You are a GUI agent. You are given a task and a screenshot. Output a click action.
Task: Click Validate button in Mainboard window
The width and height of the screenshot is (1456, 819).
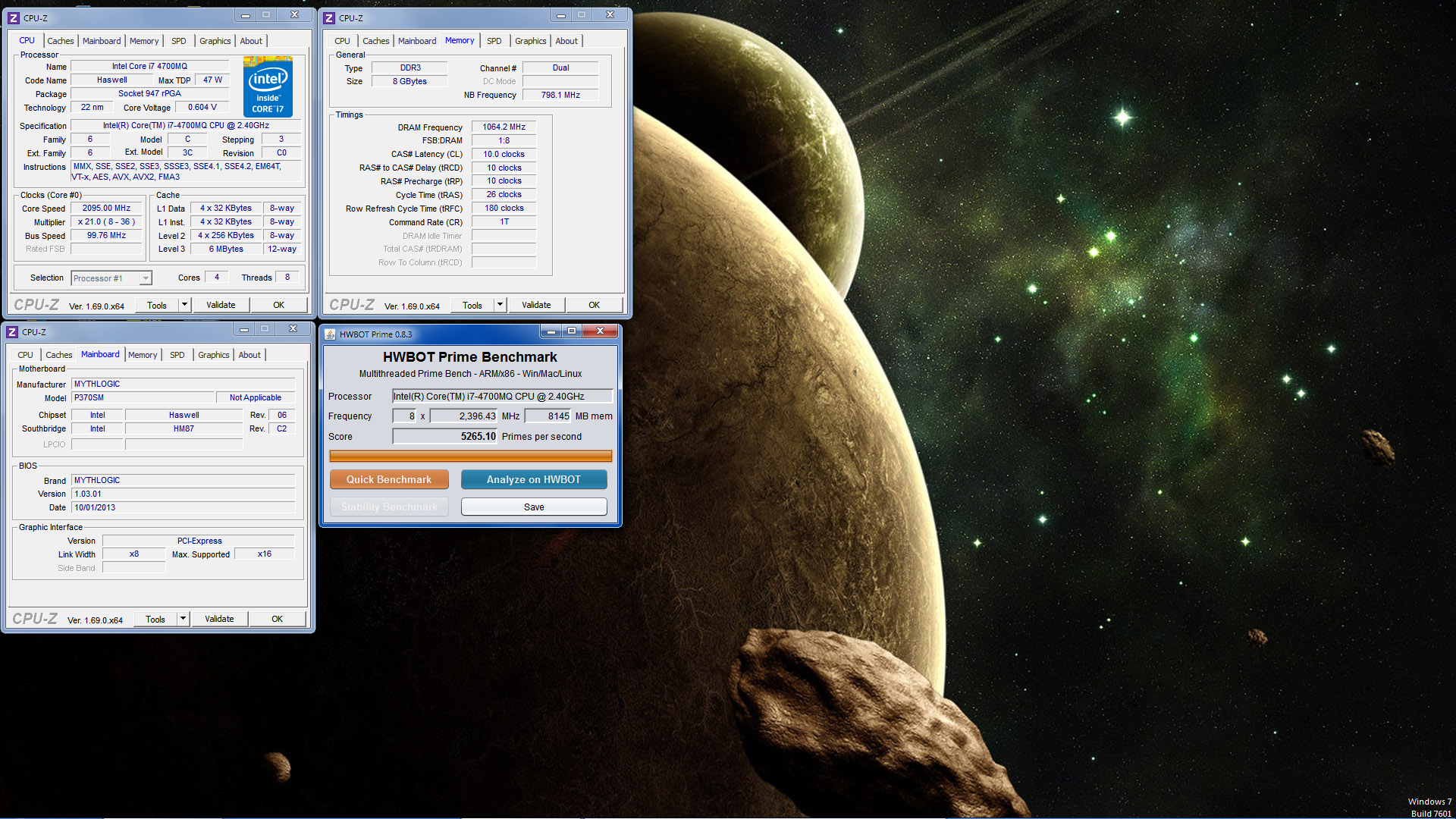[219, 619]
